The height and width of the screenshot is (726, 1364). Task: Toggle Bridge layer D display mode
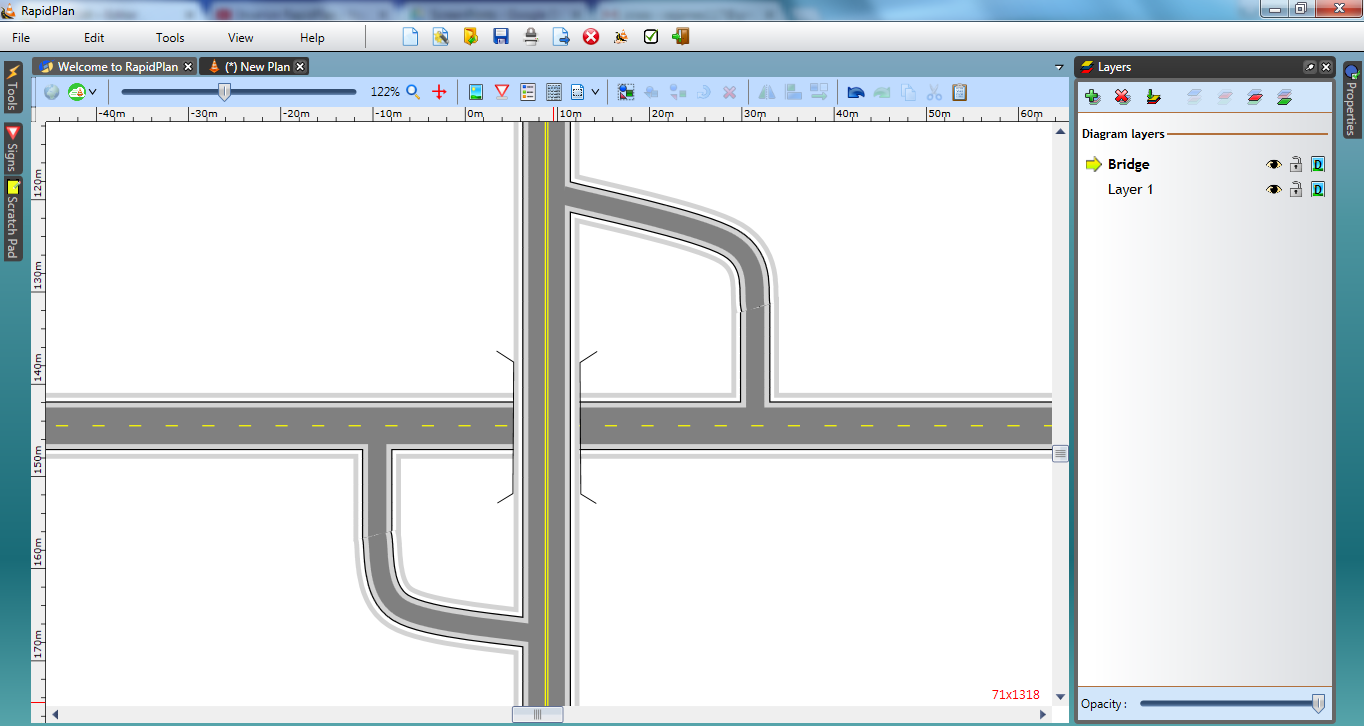1318,164
